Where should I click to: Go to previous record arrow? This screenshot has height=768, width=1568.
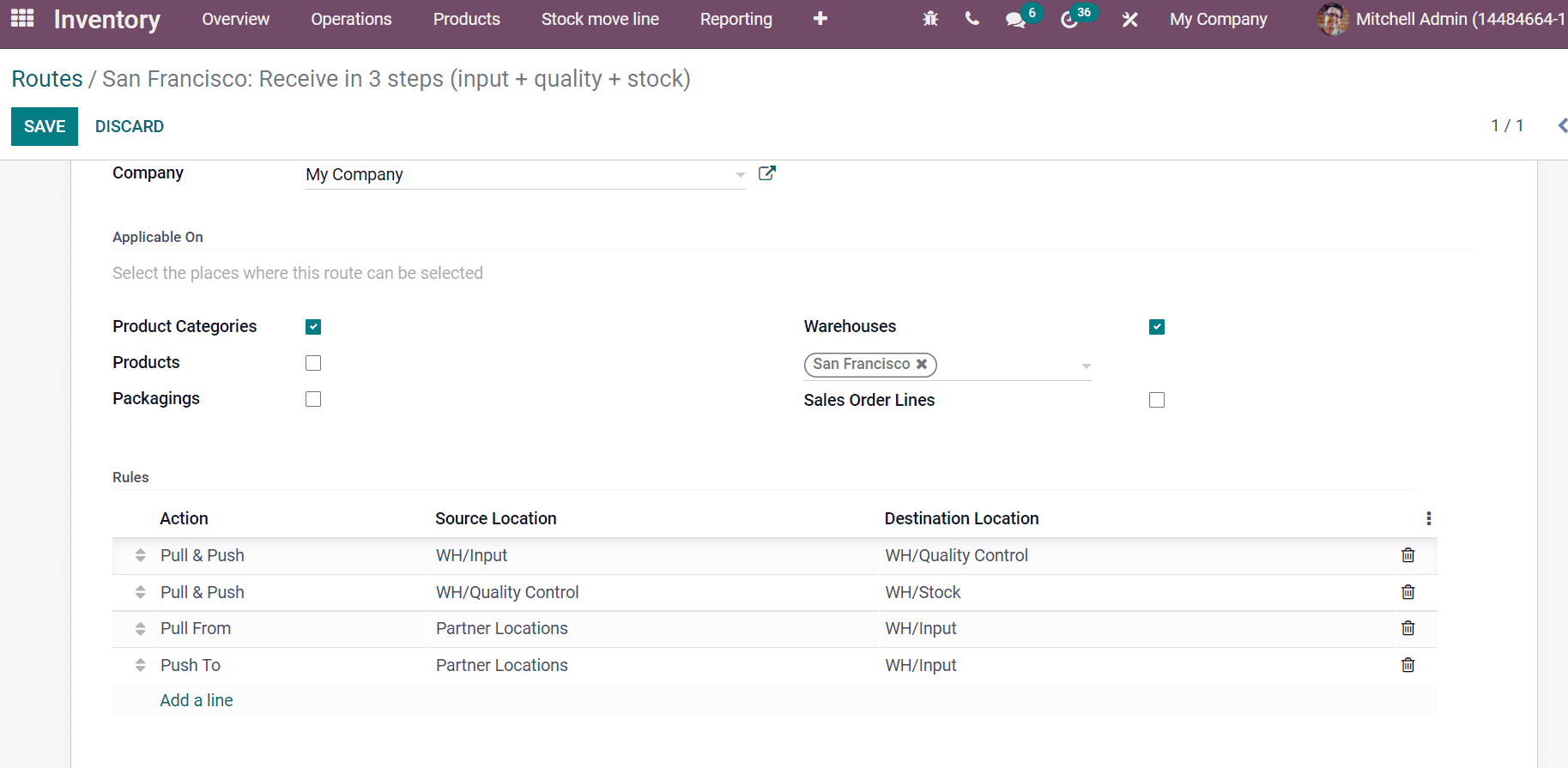1562,126
